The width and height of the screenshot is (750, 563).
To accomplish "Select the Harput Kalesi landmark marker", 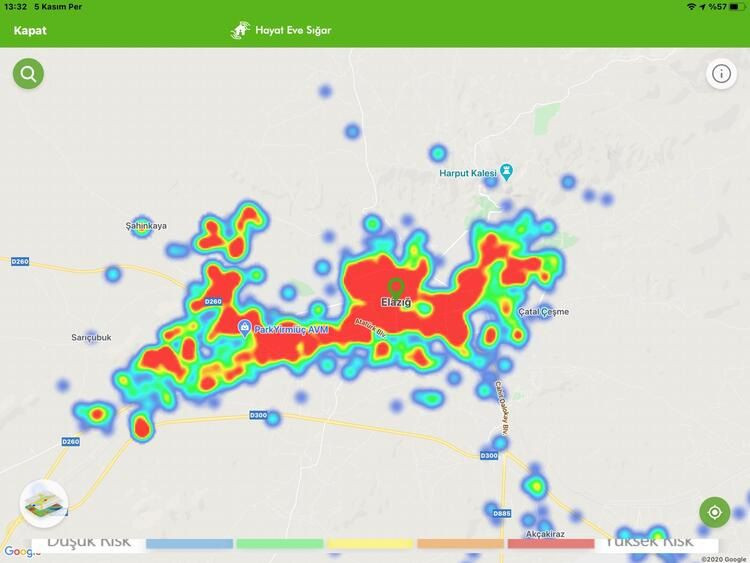I will pos(506,173).
